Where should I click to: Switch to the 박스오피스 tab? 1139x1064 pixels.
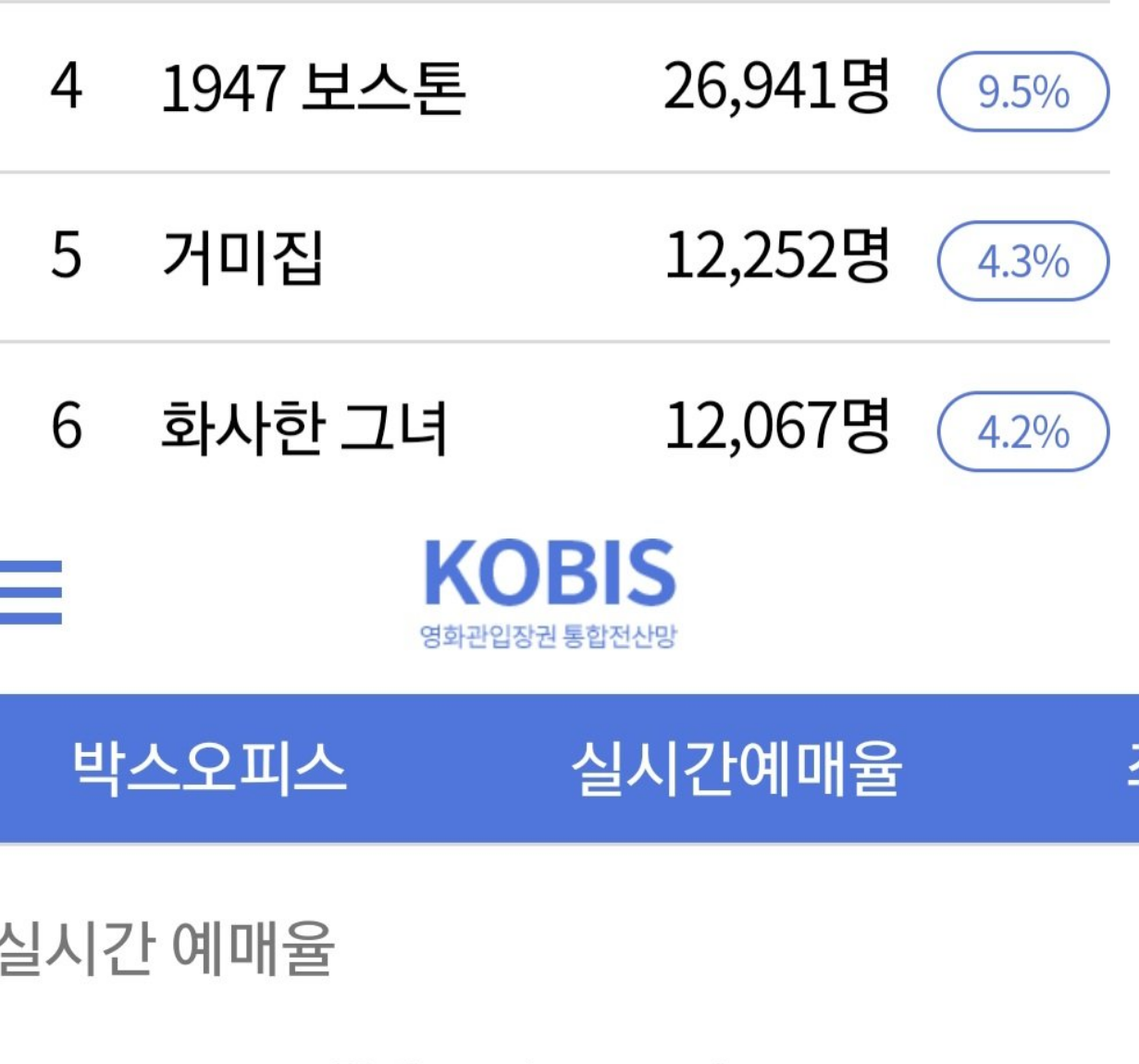click(210, 768)
